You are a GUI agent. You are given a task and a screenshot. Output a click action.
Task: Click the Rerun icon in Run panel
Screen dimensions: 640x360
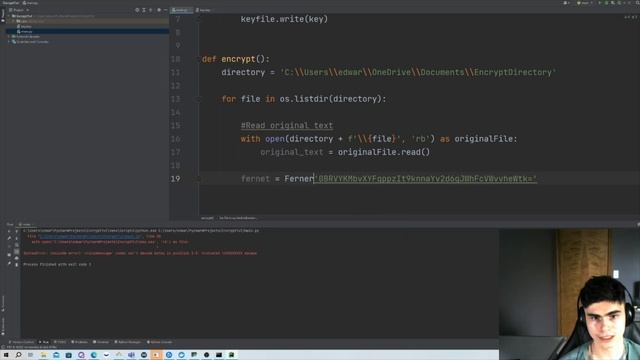pyautogui.click(x=9, y=231)
